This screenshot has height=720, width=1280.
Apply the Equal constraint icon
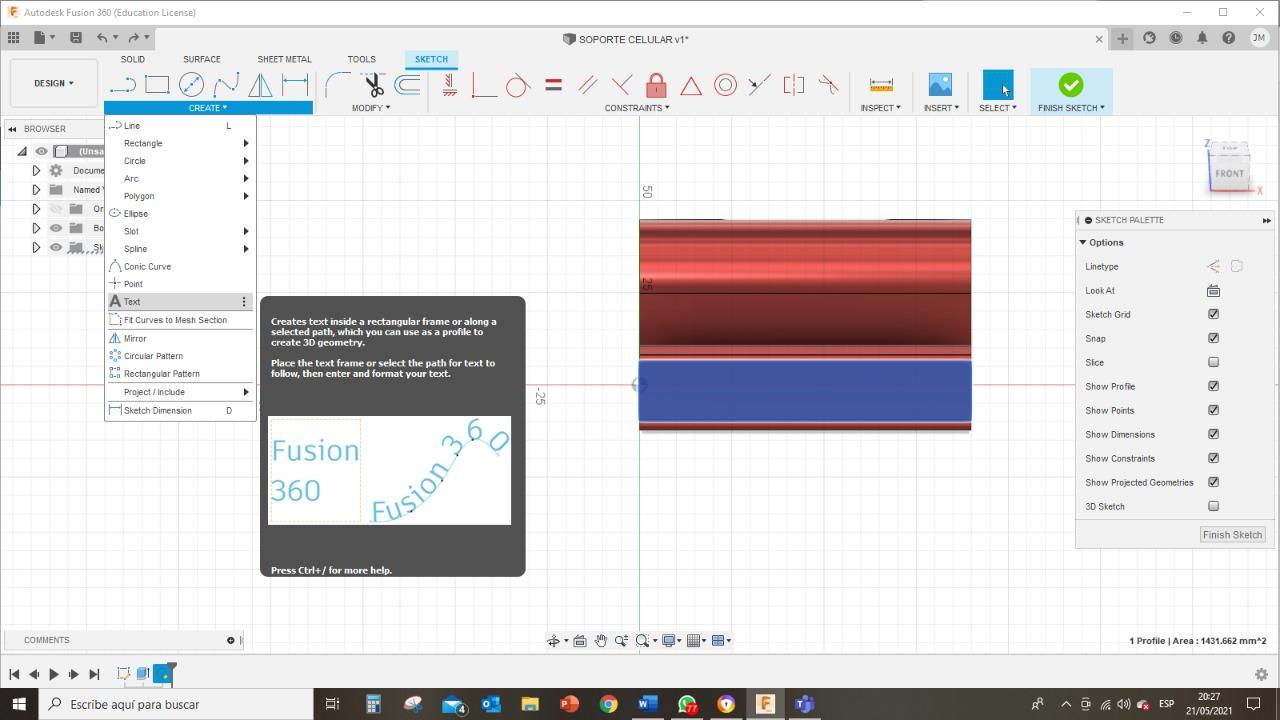click(x=553, y=85)
